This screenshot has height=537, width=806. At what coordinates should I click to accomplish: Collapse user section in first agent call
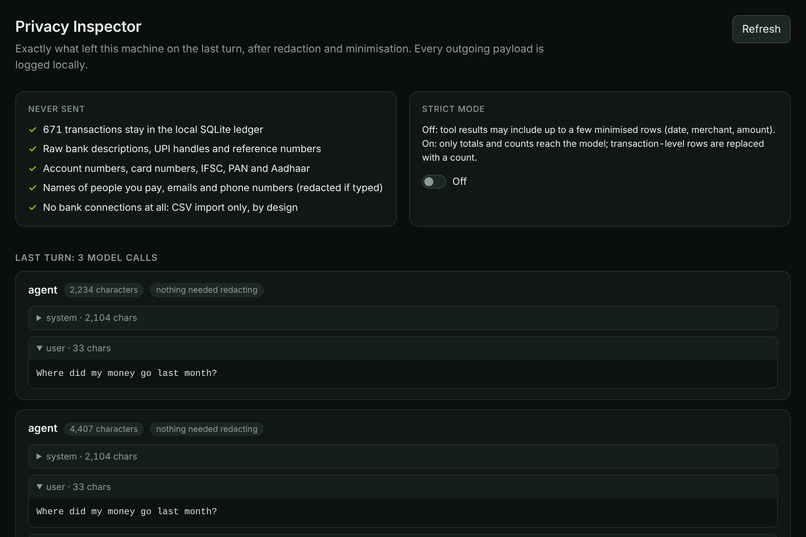coord(402,348)
